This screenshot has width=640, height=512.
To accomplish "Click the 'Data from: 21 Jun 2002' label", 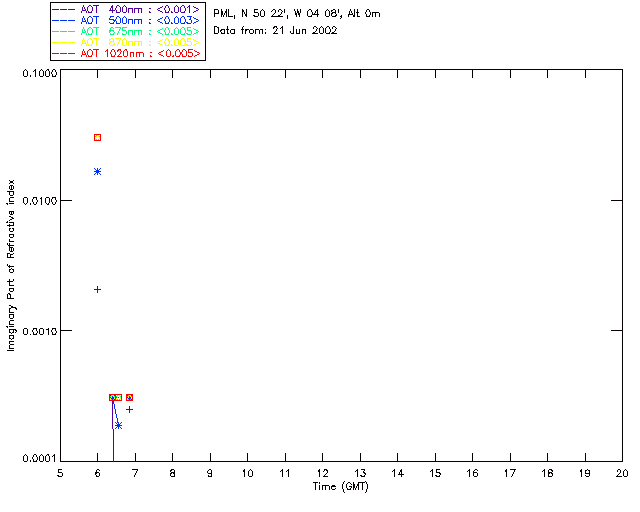I will coord(275,31).
